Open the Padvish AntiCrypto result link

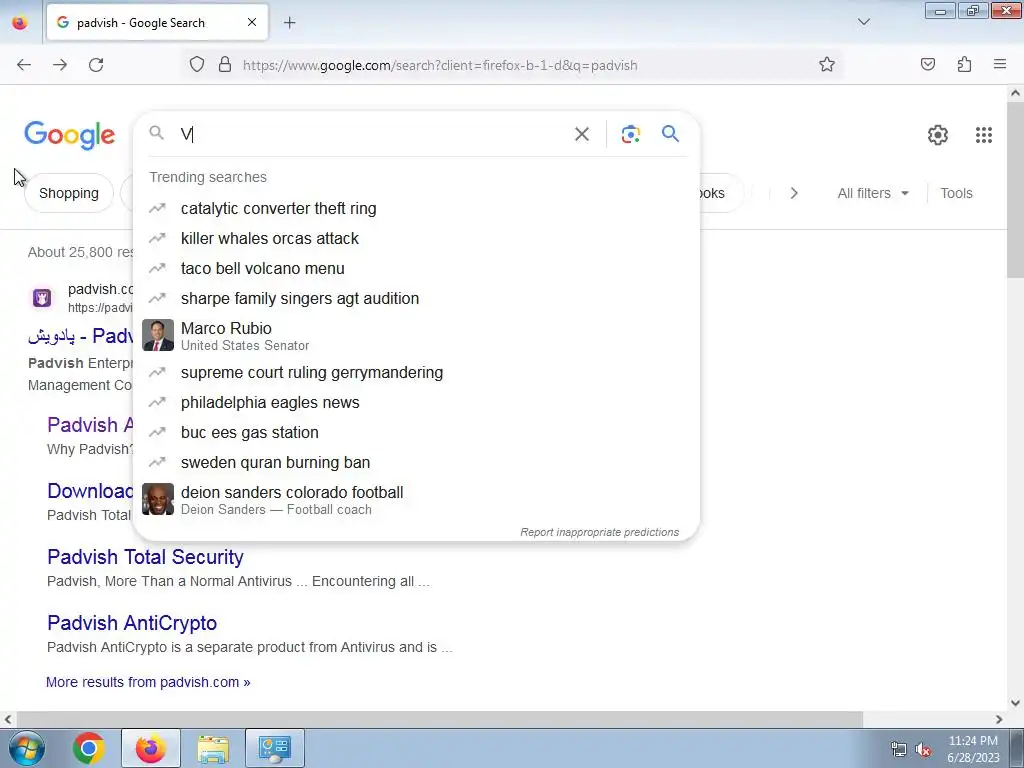click(132, 623)
